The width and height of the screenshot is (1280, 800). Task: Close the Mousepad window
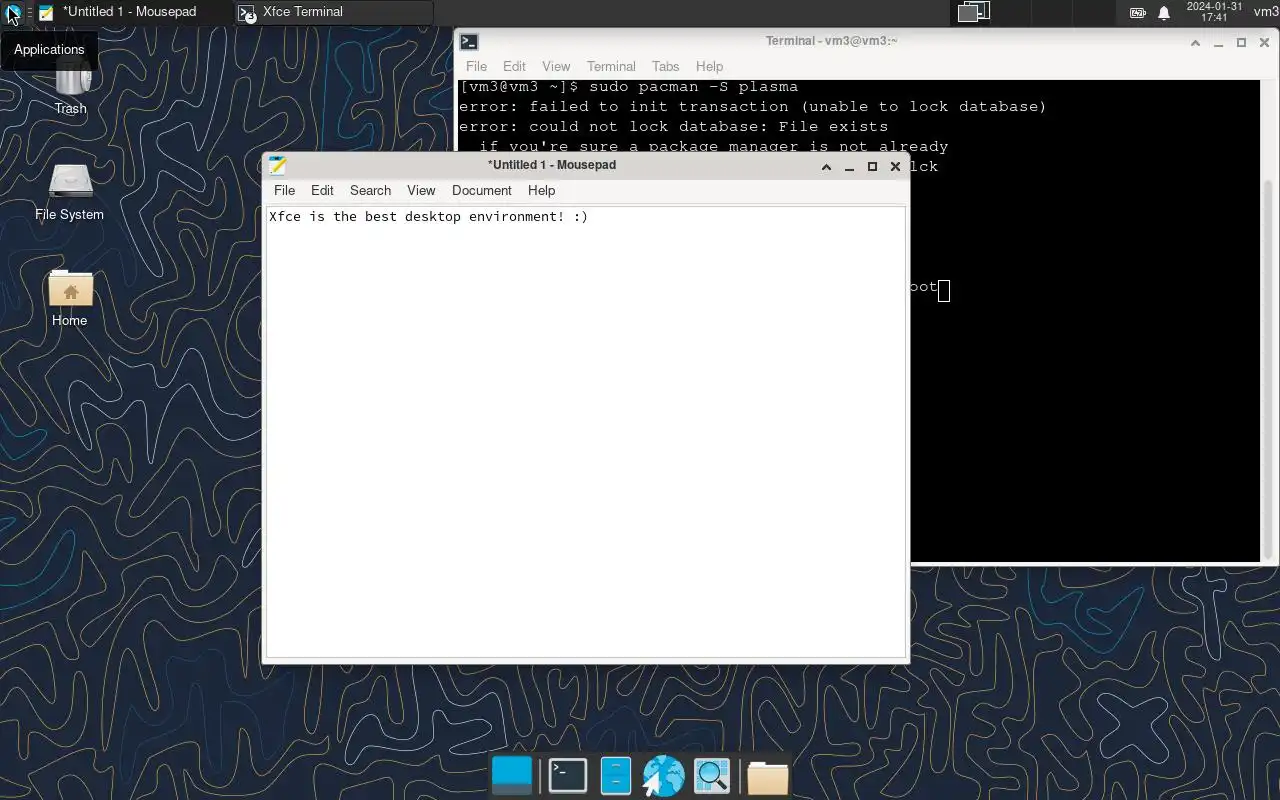click(895, 167)
